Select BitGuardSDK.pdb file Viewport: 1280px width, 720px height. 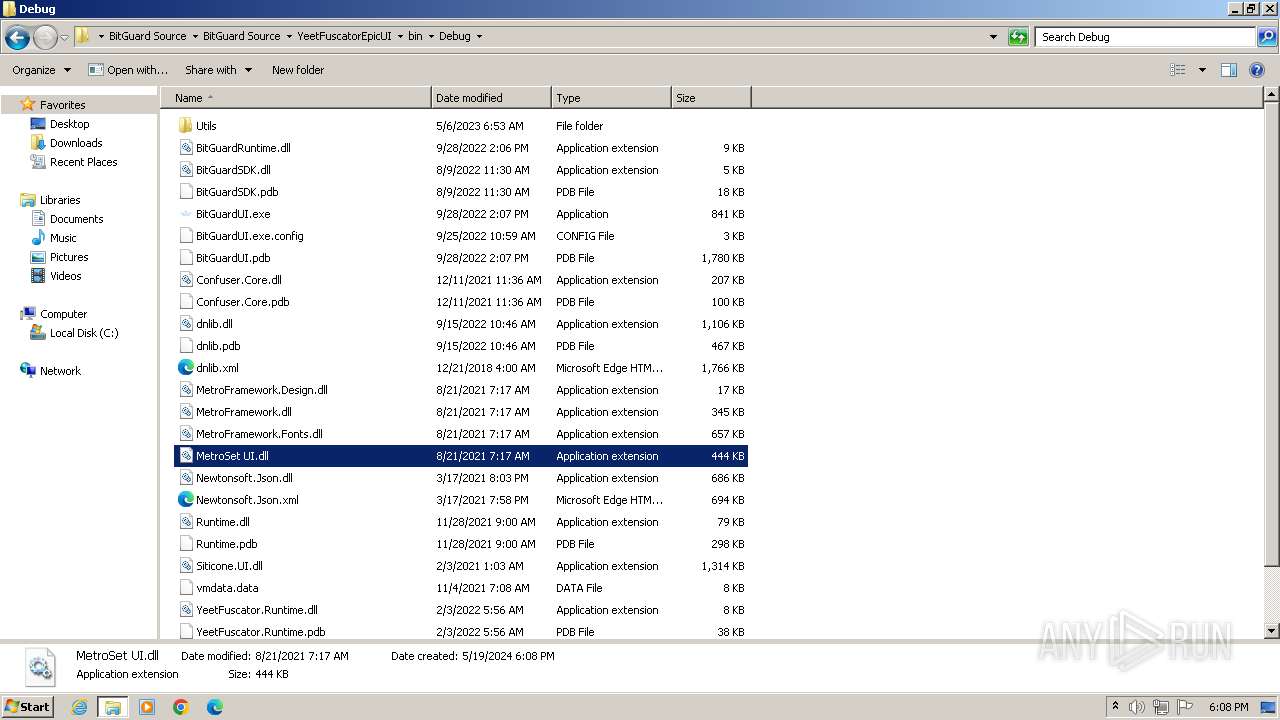click(237, 192)
